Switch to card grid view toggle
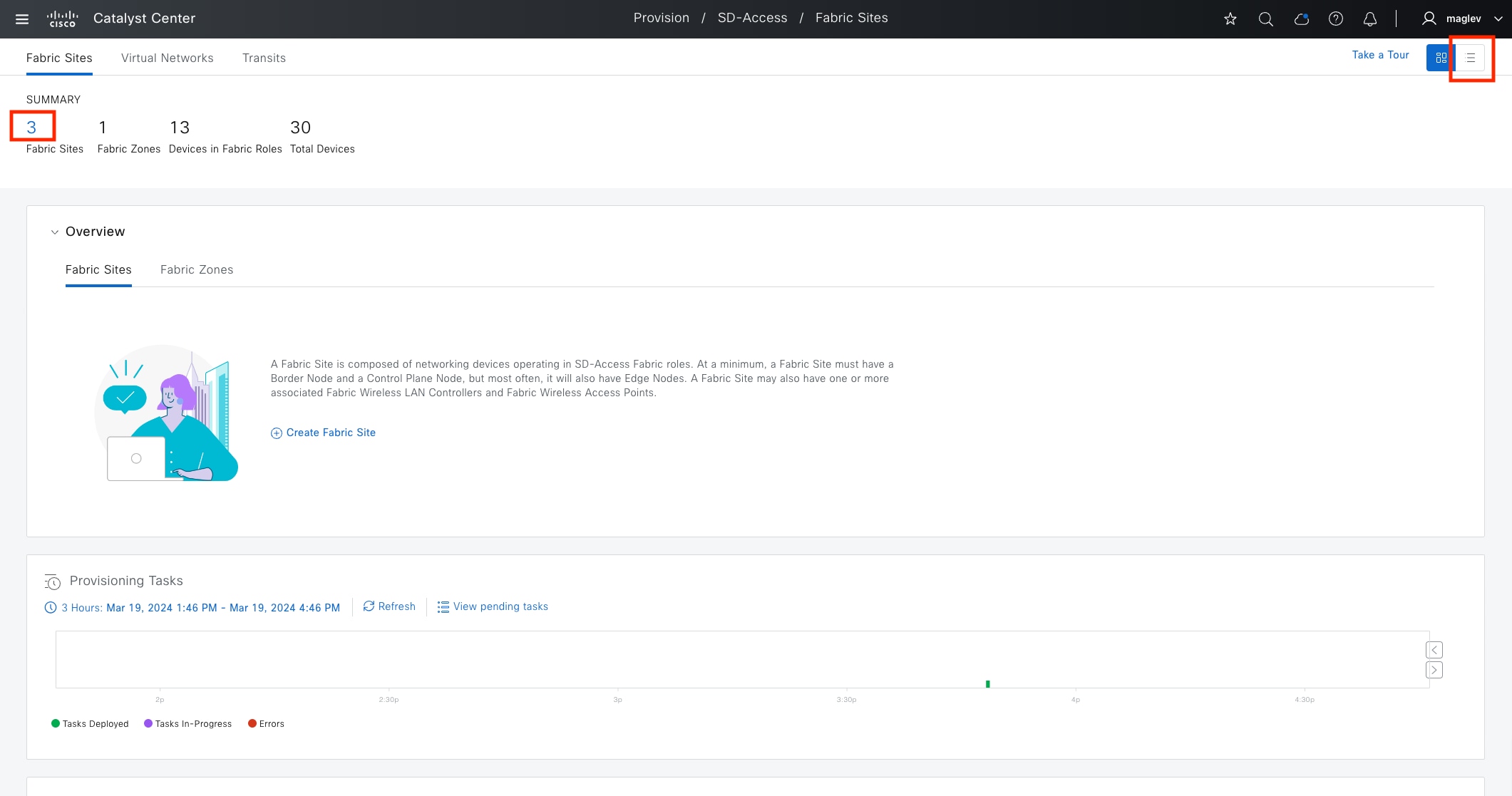This screenshot has height=796, width=1512. (x=1441, y=58)
